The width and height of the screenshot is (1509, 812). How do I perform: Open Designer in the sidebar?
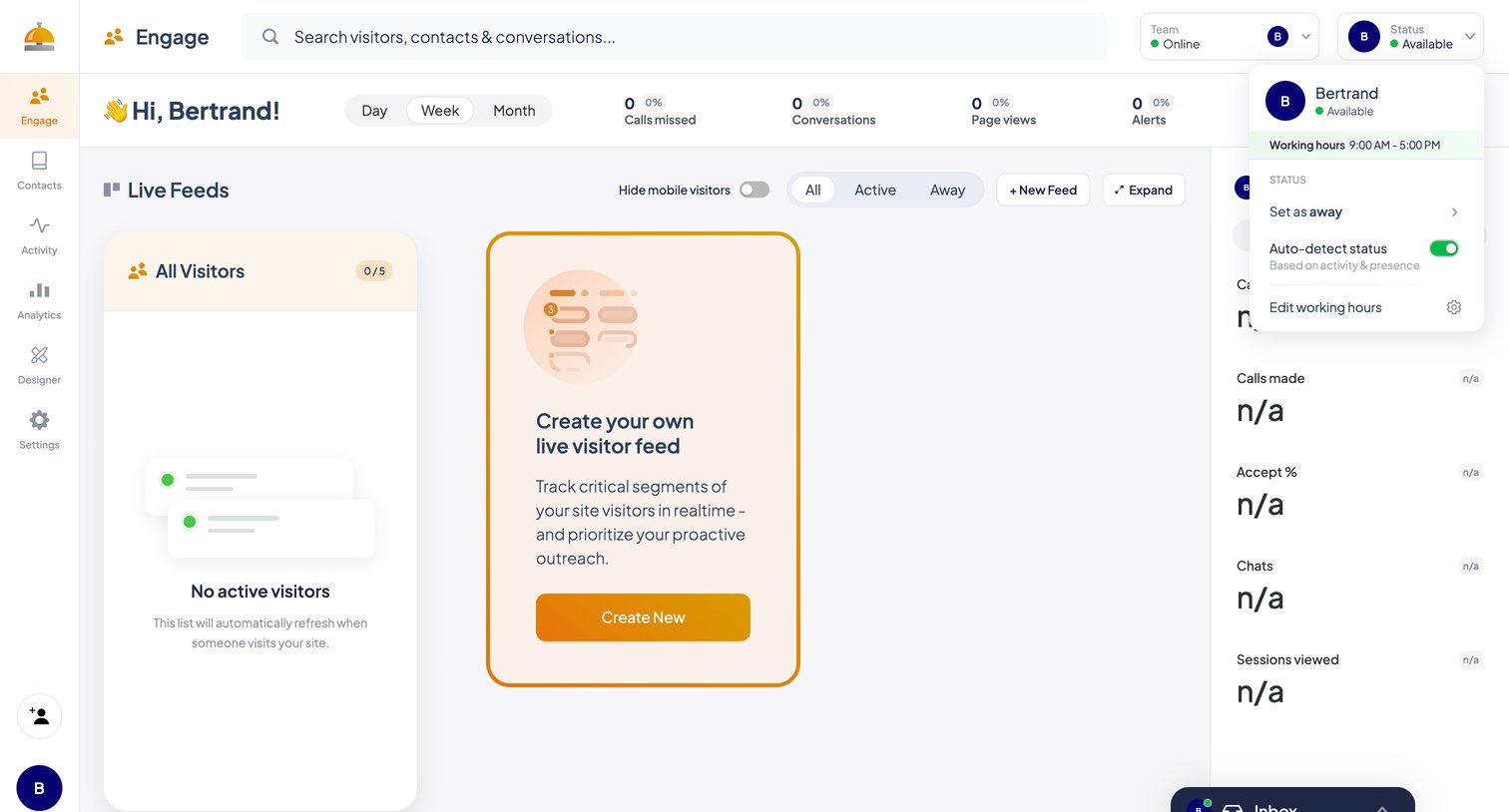(39, 365)
